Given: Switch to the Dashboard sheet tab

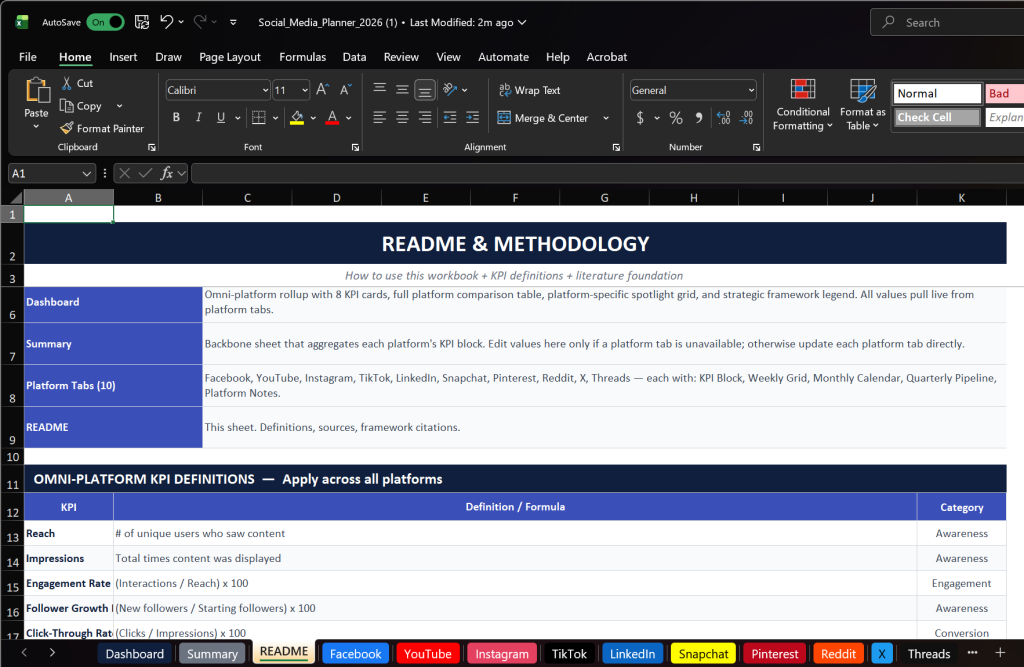Looking at the screenshot, I should pos(134,654).
